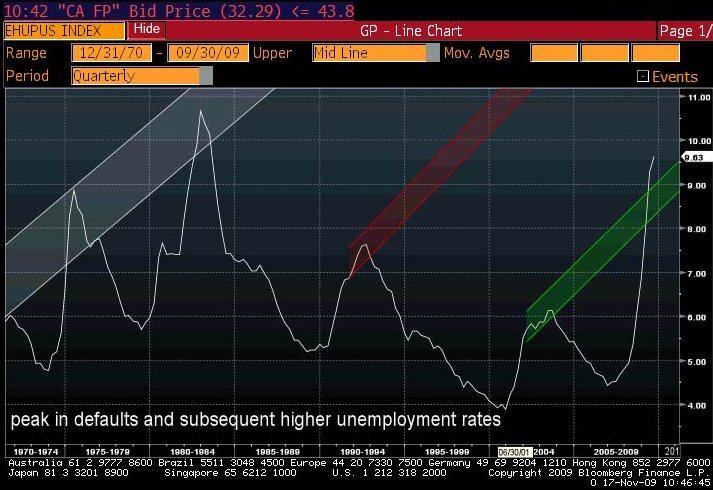
Task: Click the 17-Nov-09 10:46:45 timestamp
Action: coord(656,482)
